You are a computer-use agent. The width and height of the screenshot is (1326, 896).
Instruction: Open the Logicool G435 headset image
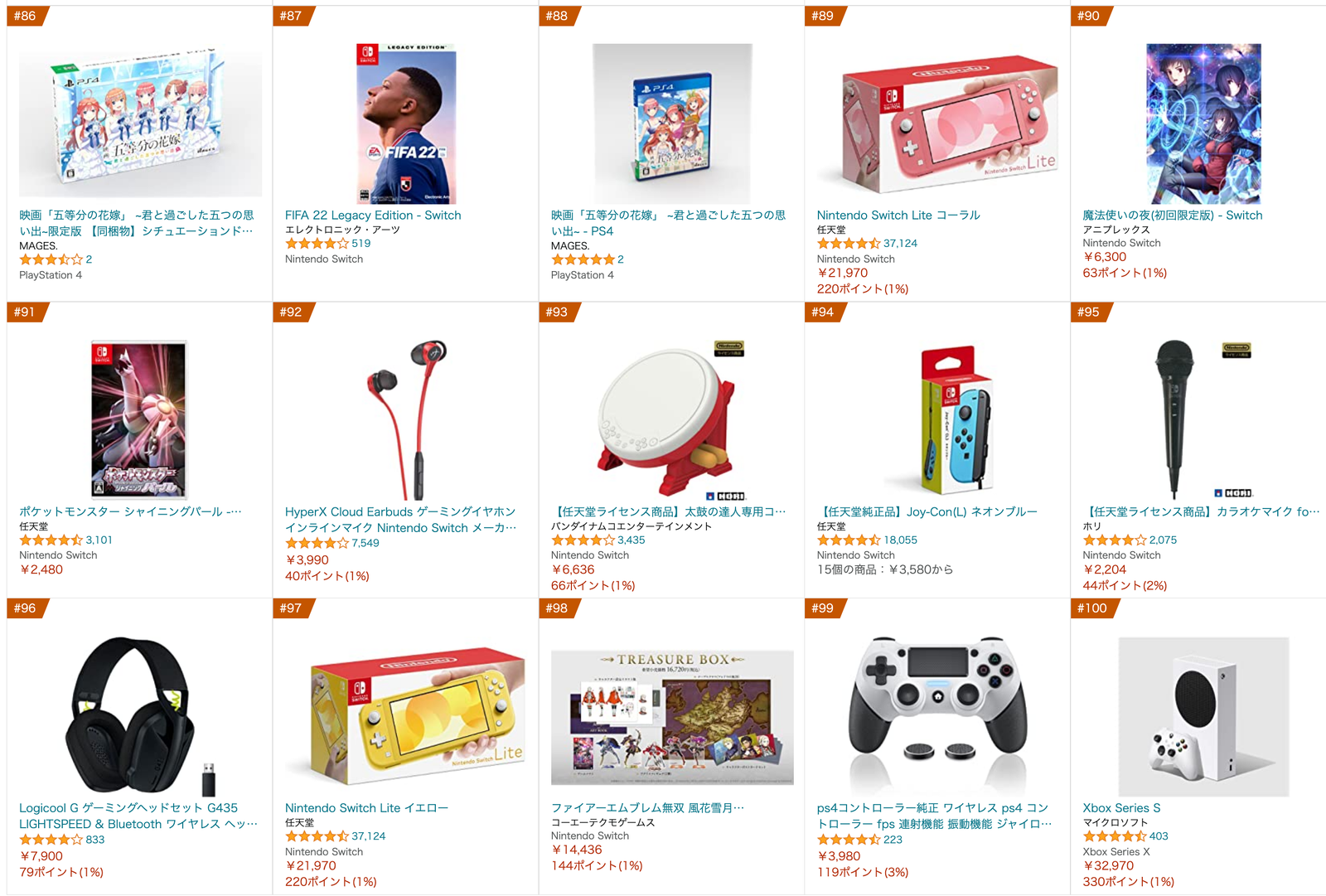click(x=141, y=716)
